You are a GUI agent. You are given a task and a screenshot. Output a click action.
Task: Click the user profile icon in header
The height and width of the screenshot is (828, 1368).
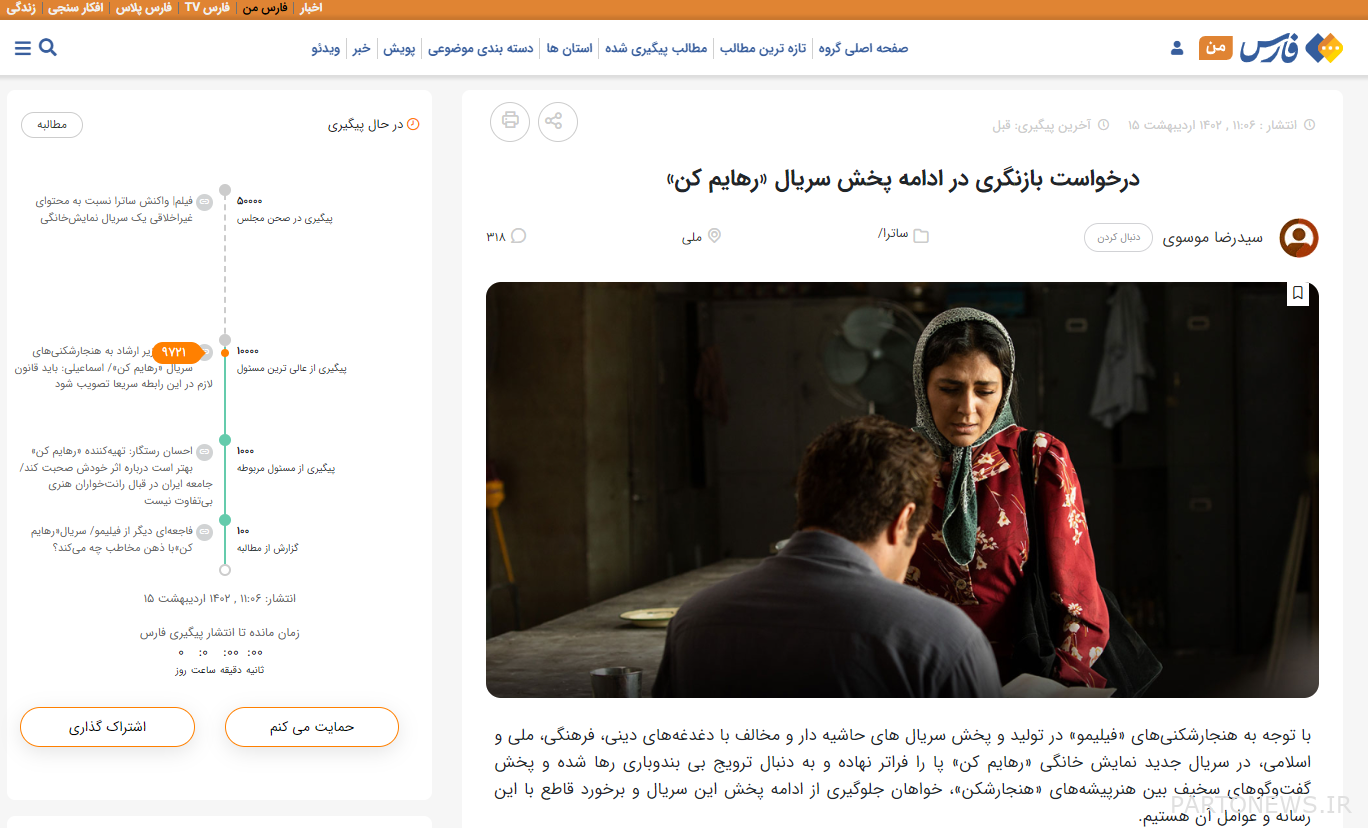1177,48
